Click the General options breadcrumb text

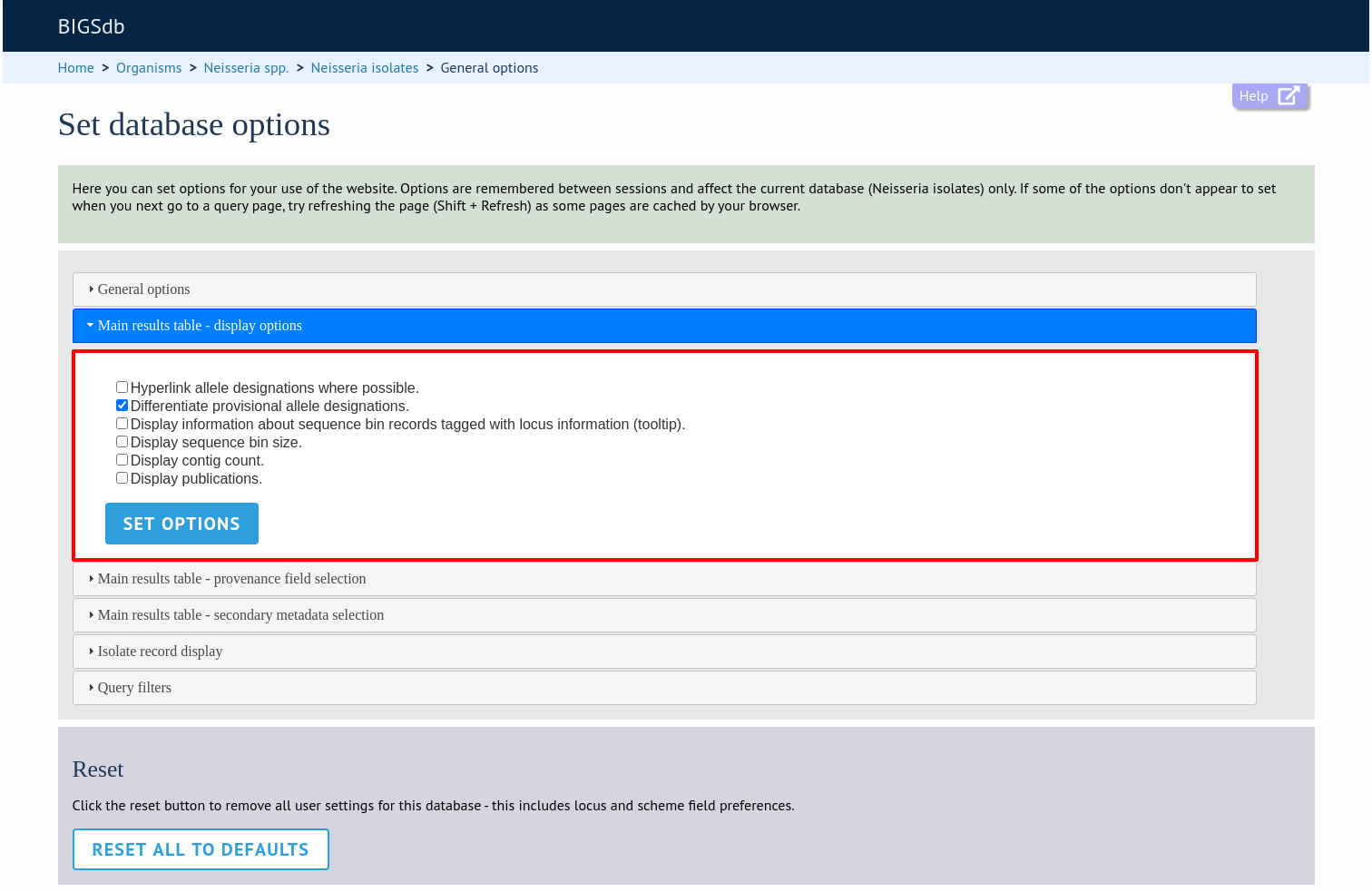[489, 68]
